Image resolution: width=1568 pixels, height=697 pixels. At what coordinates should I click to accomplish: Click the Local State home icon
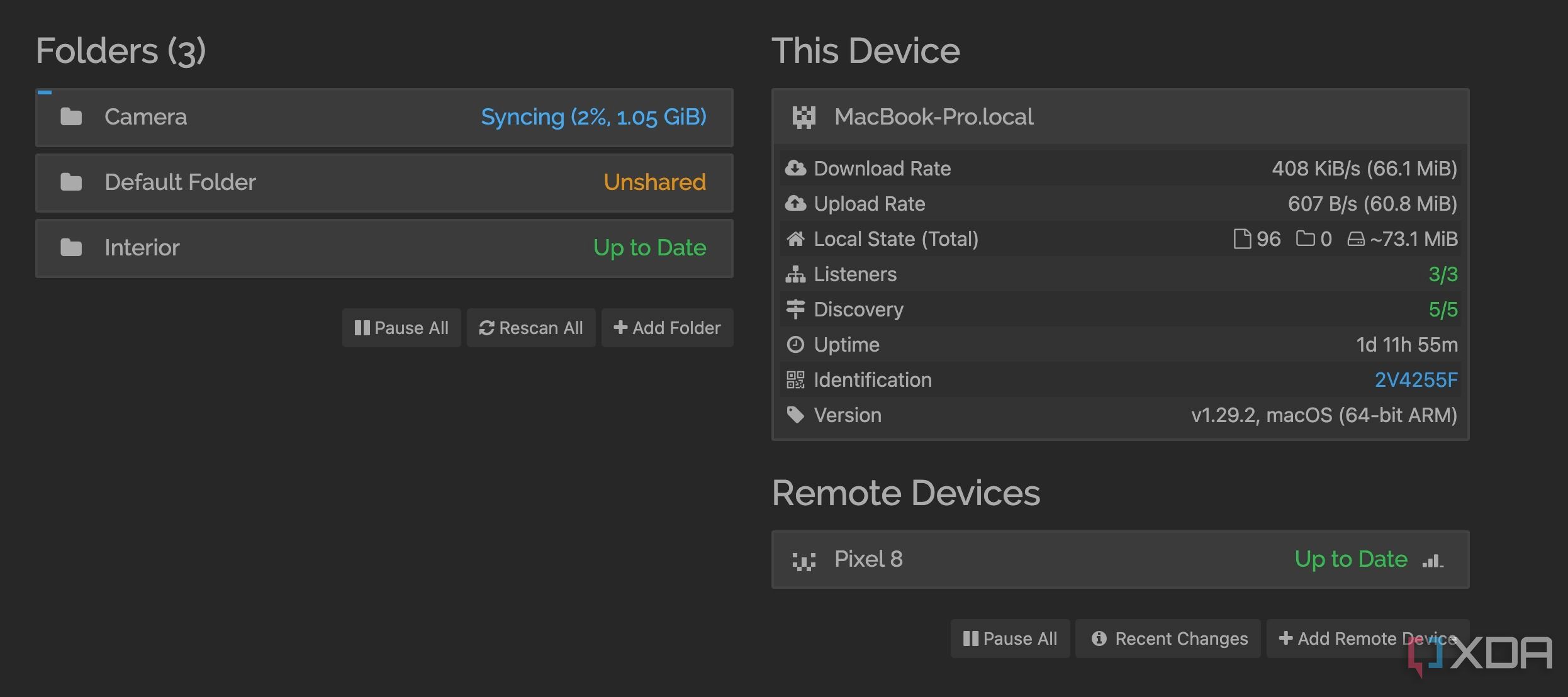click(795, 239)
